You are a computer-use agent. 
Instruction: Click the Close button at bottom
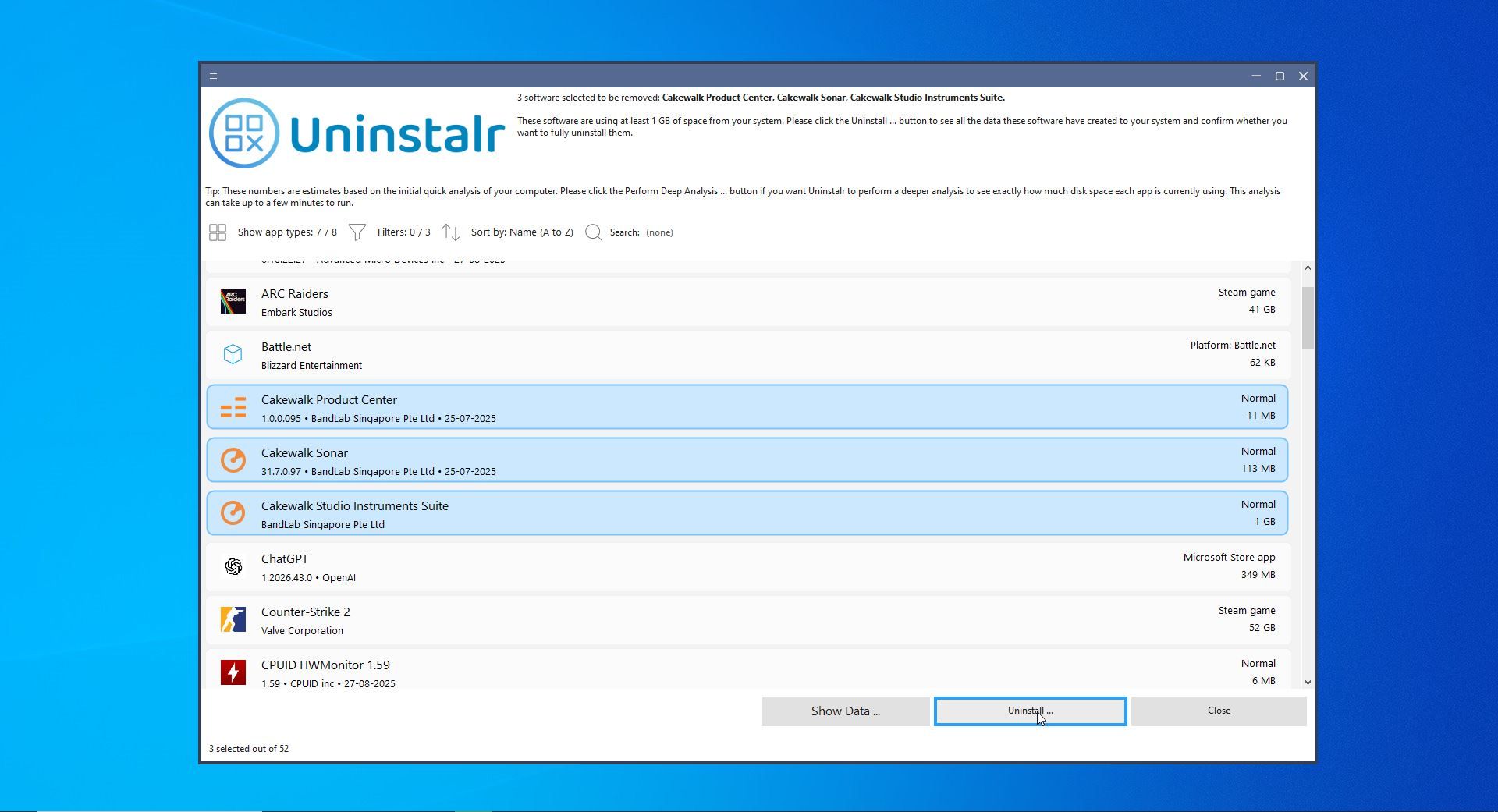(x=1219, y=711)
